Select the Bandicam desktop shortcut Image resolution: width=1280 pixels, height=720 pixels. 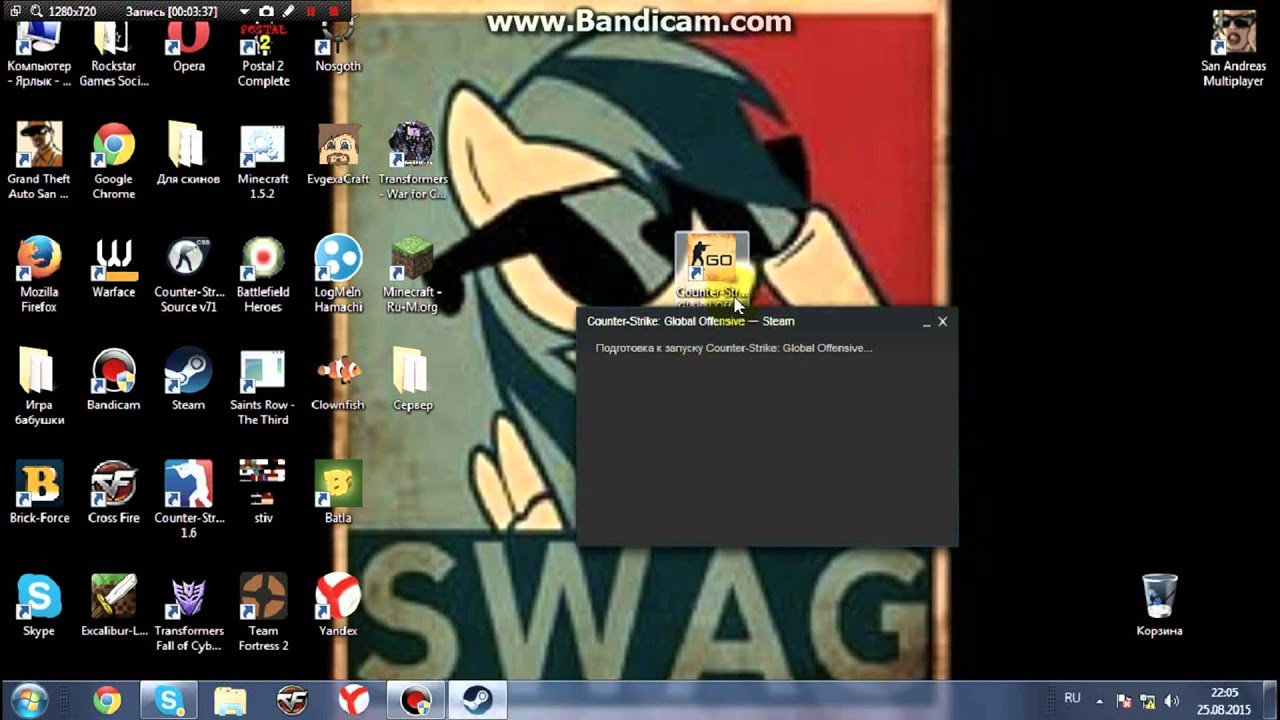click(x=114, y=380)
